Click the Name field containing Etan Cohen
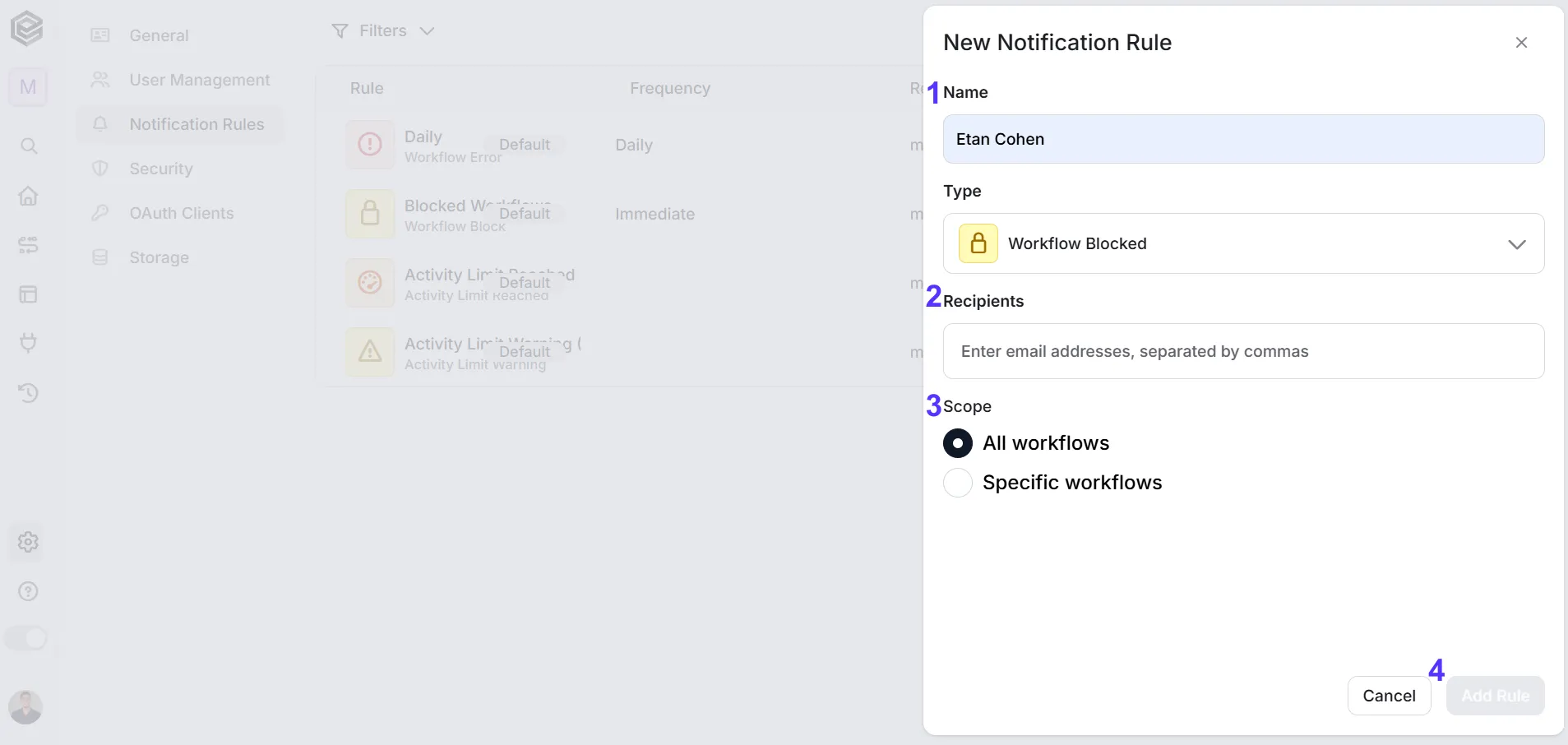Viewport: 1568px width, 745px height. 1243,139
